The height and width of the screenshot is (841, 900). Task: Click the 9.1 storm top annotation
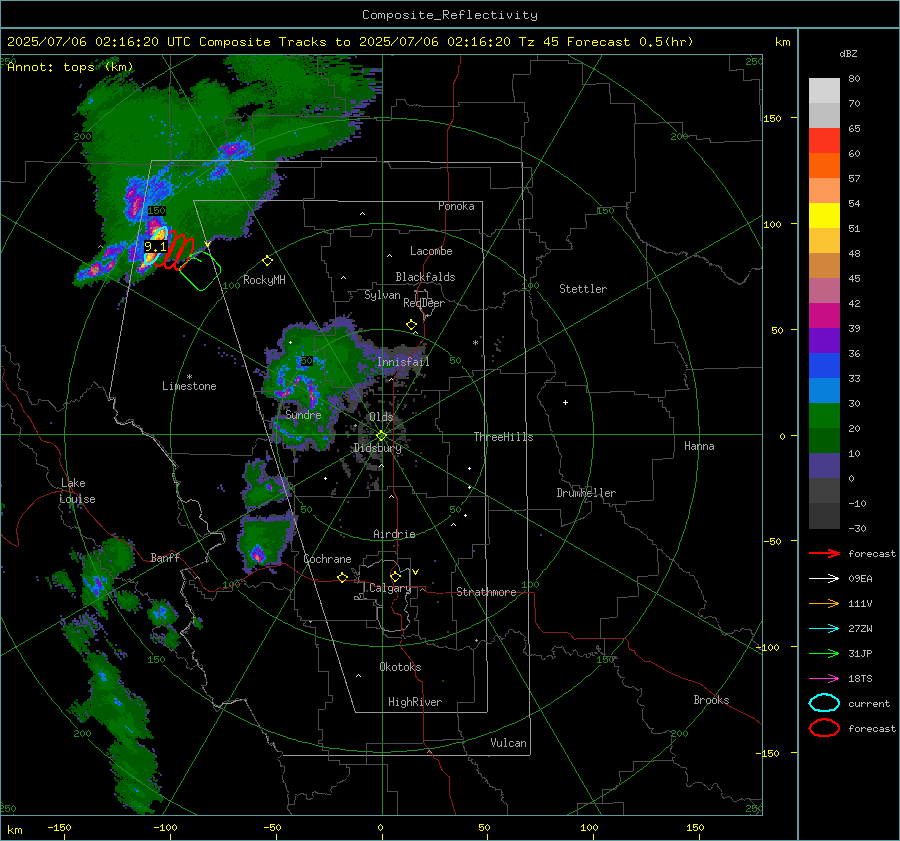point(155,247)
